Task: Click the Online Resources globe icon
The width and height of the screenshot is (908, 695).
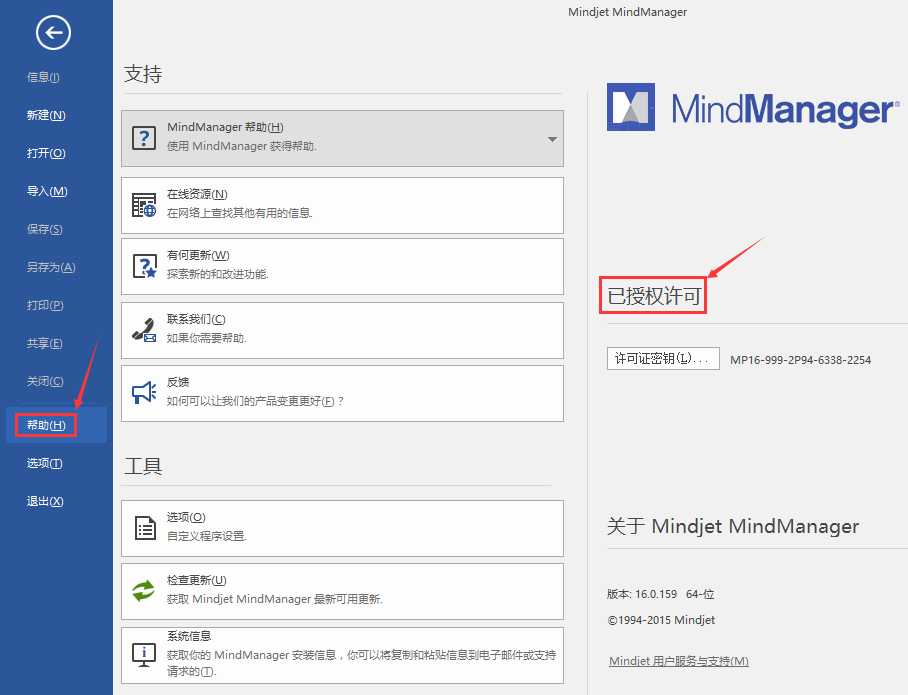Action: pos(144,205)
